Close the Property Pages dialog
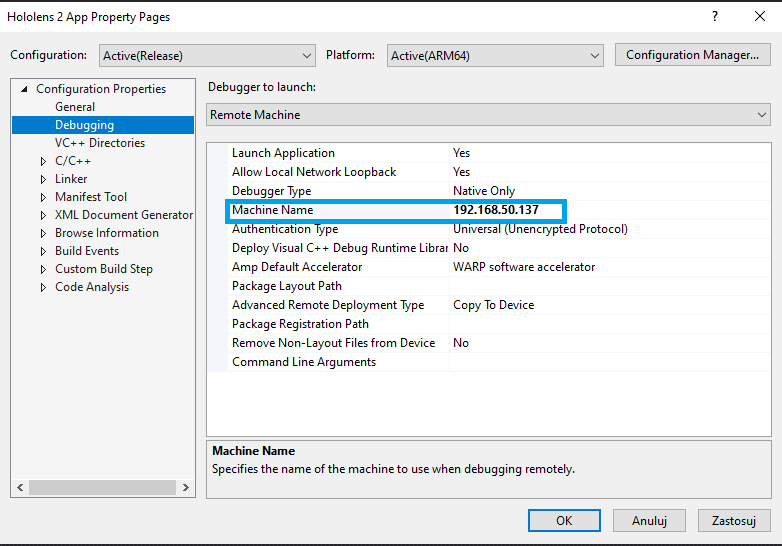The image size is (782, 546). tap(760, 16)
